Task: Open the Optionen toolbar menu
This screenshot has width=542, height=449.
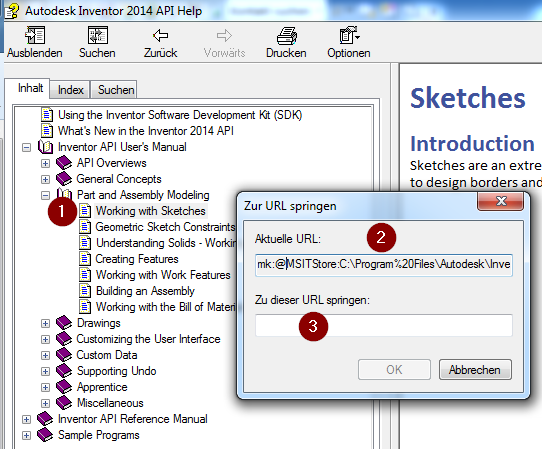Action: click(x=349, y=35)
